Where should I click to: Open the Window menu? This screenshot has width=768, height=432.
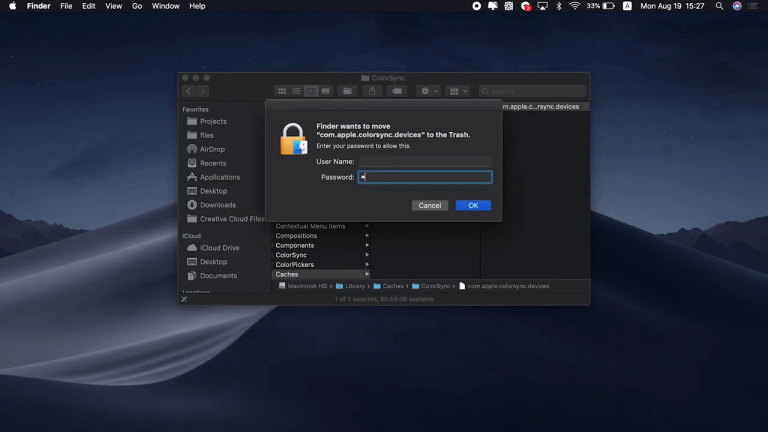pos(166,6)
